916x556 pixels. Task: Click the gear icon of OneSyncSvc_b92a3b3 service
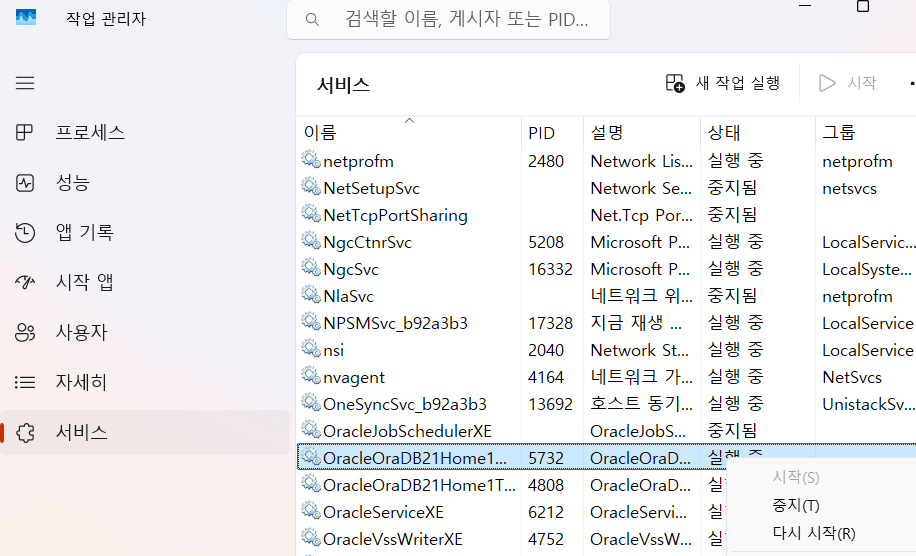point(311,402)
